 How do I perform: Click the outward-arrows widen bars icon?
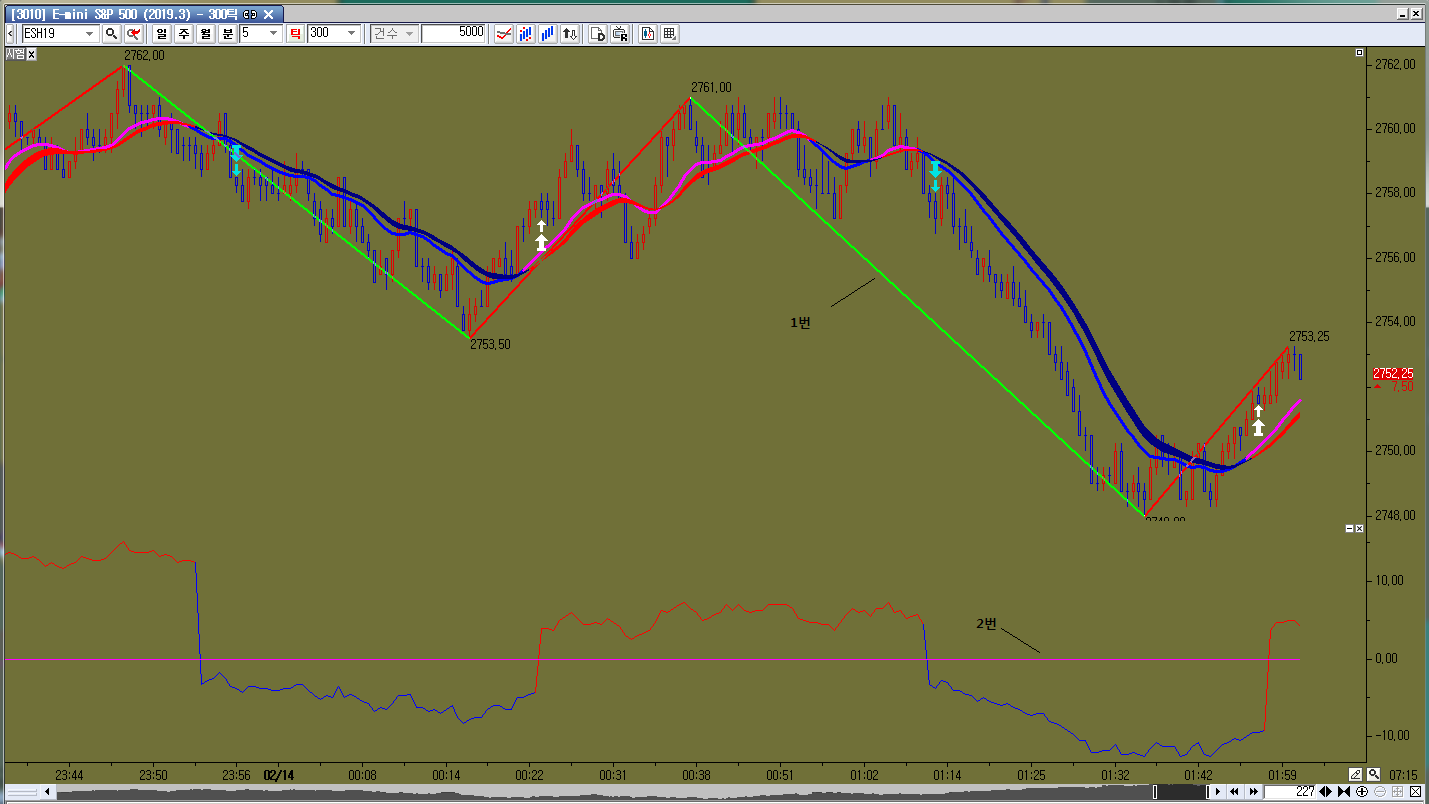(1326, 792)
